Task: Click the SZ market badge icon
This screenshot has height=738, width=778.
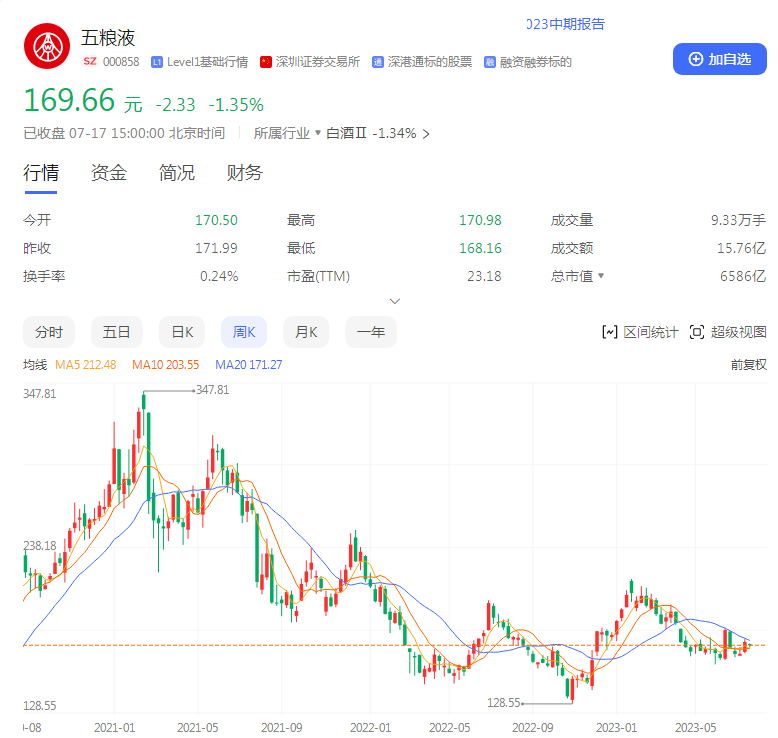Action: coord(90,62)
